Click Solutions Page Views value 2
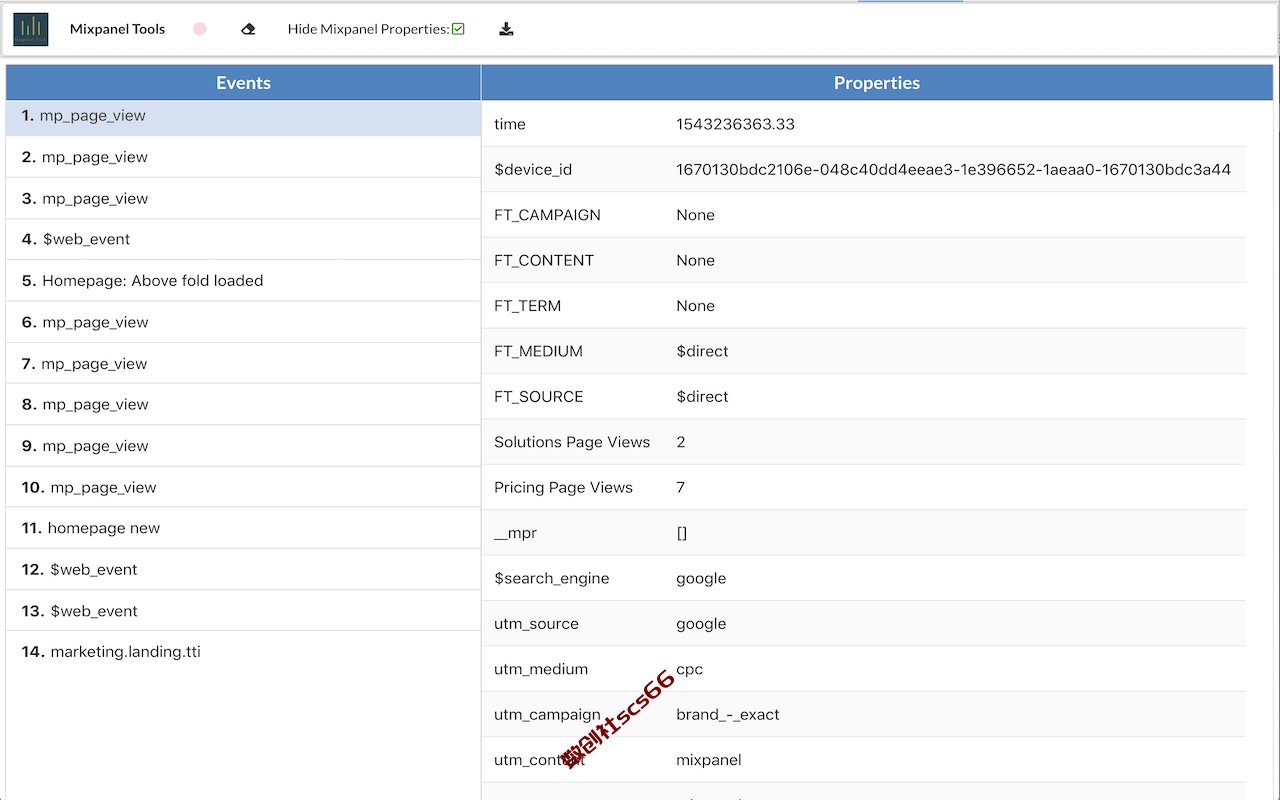 (x=681, y=442)
